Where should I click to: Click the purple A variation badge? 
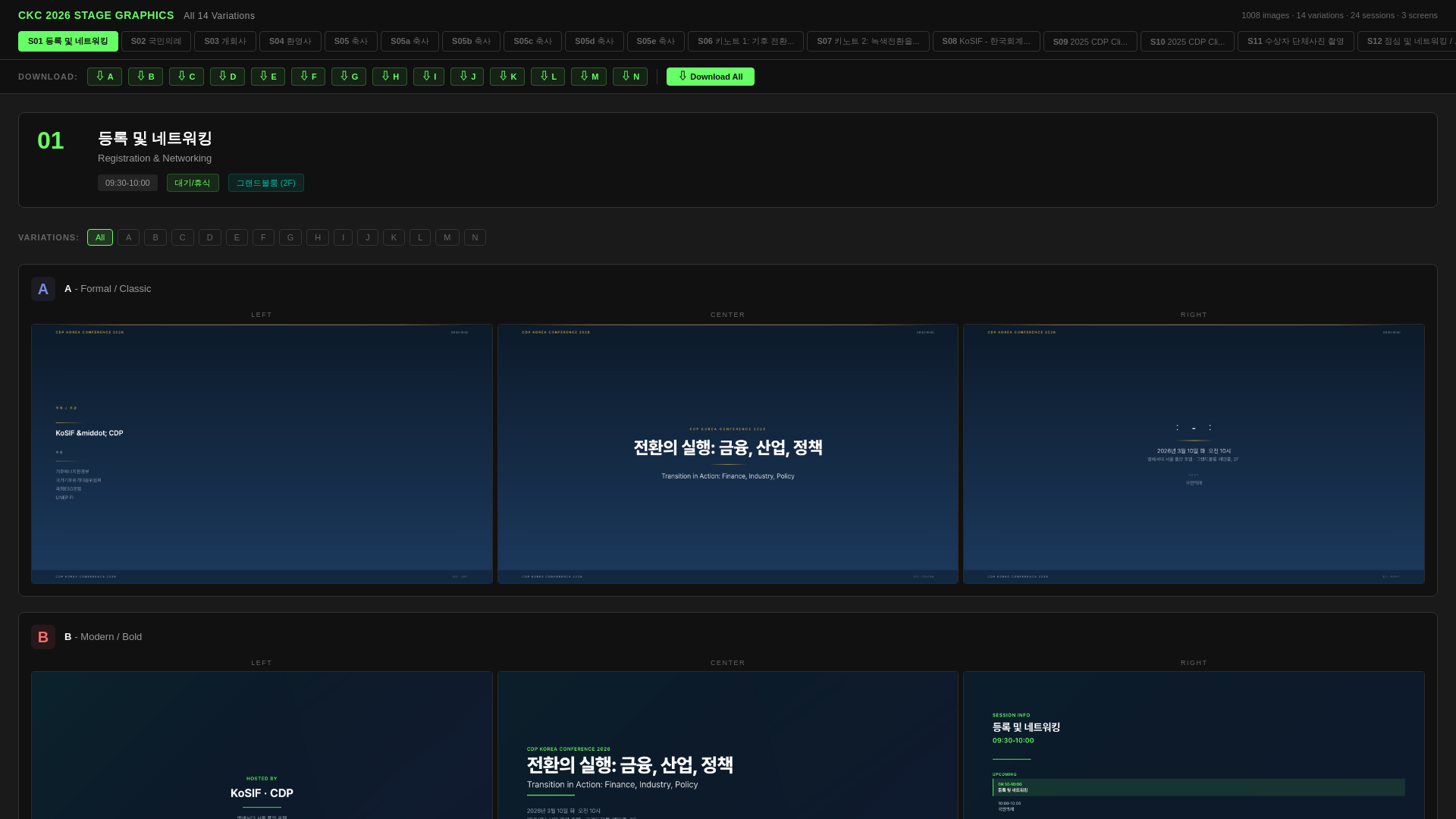[43, 289]
